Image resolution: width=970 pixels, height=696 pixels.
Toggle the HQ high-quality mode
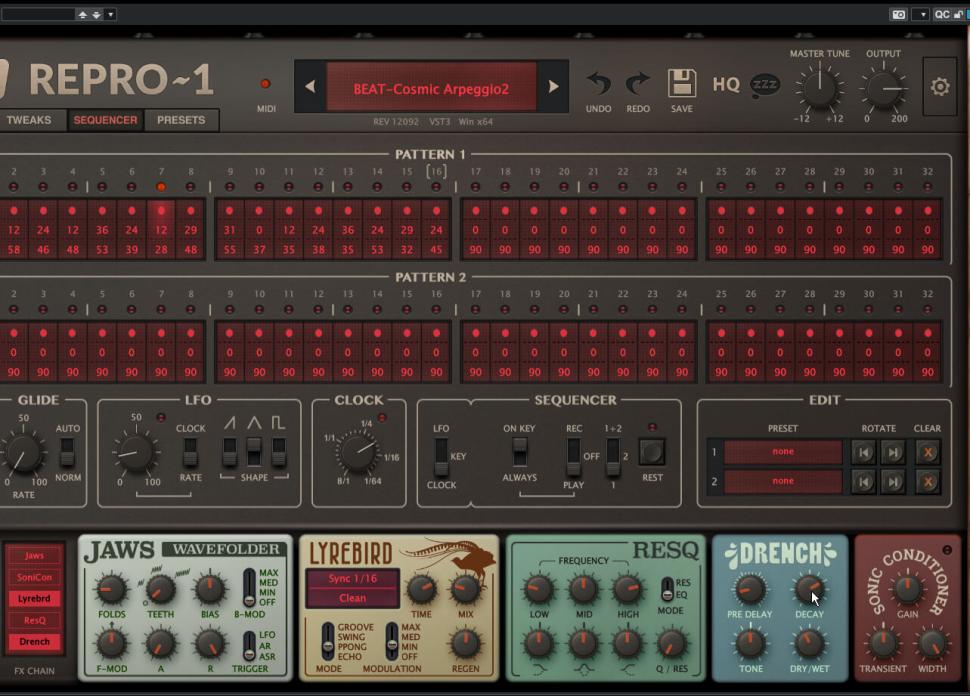click(x=726, y=84)
